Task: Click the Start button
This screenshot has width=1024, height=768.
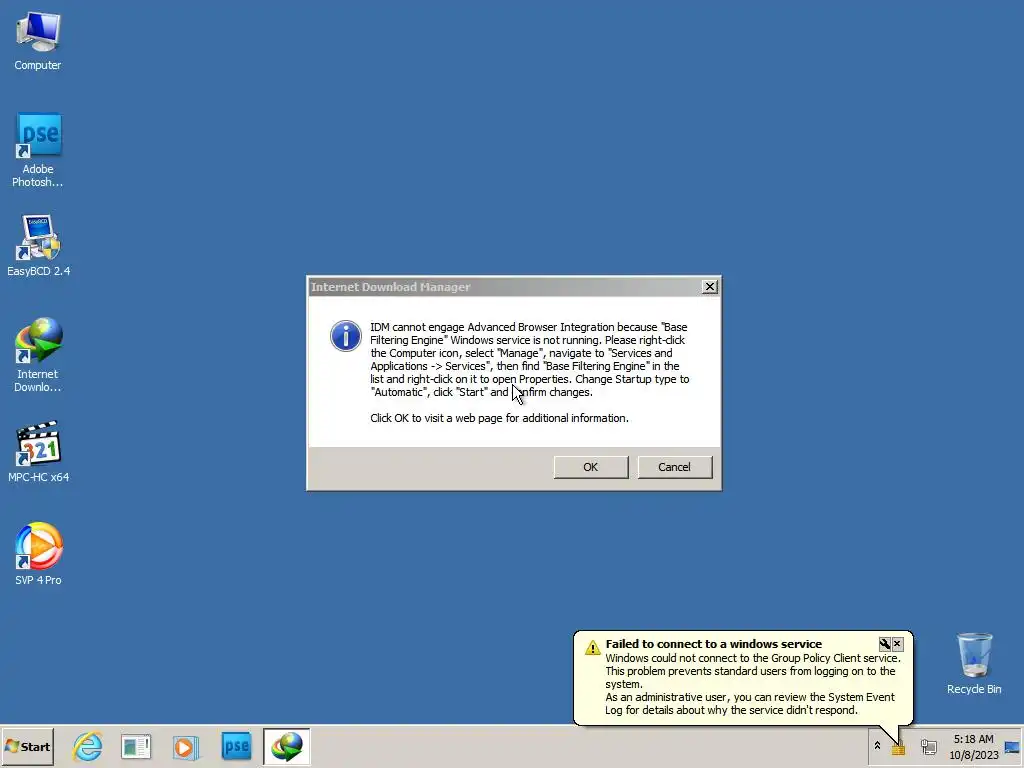Action: 27,746
